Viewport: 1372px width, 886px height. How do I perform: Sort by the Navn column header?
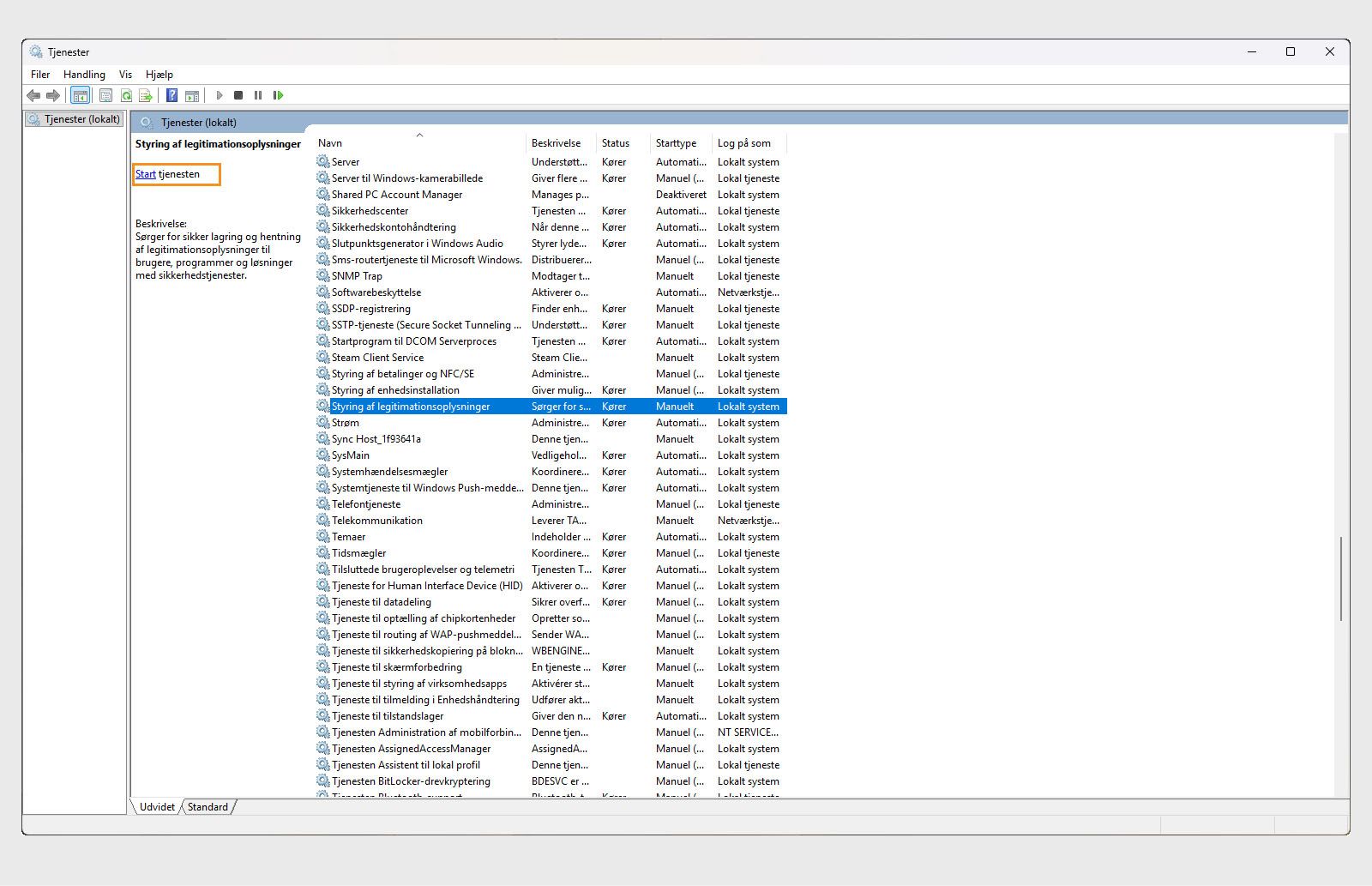[419, 143]
